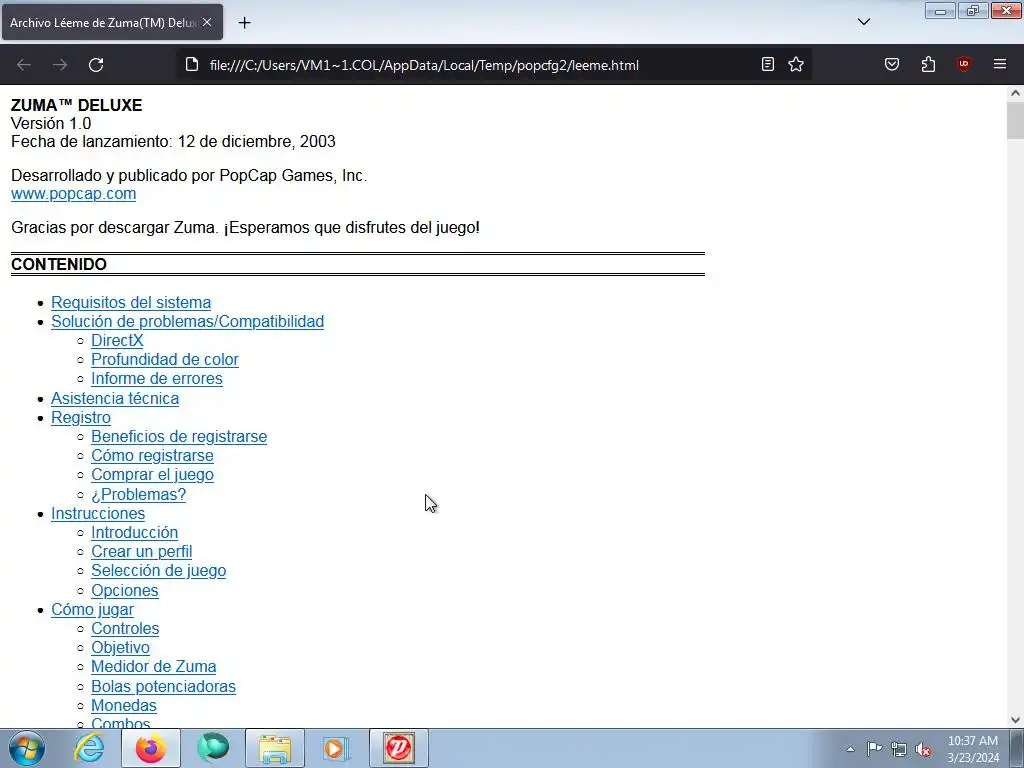1024x768 pixels.
Task: Open the Controles link
Action: [x=125, y=628]
